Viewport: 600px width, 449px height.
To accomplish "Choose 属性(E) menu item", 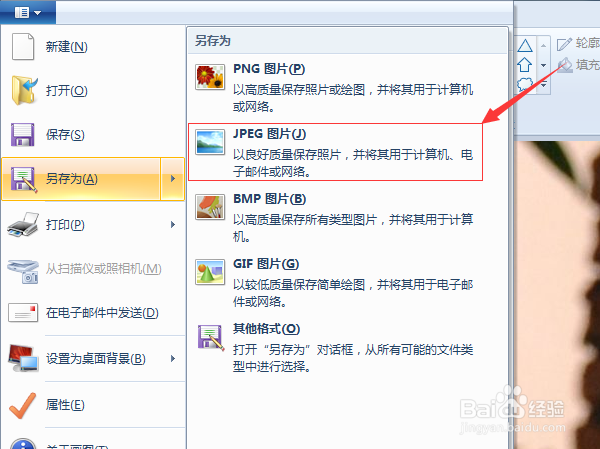I will coord(93,405).
